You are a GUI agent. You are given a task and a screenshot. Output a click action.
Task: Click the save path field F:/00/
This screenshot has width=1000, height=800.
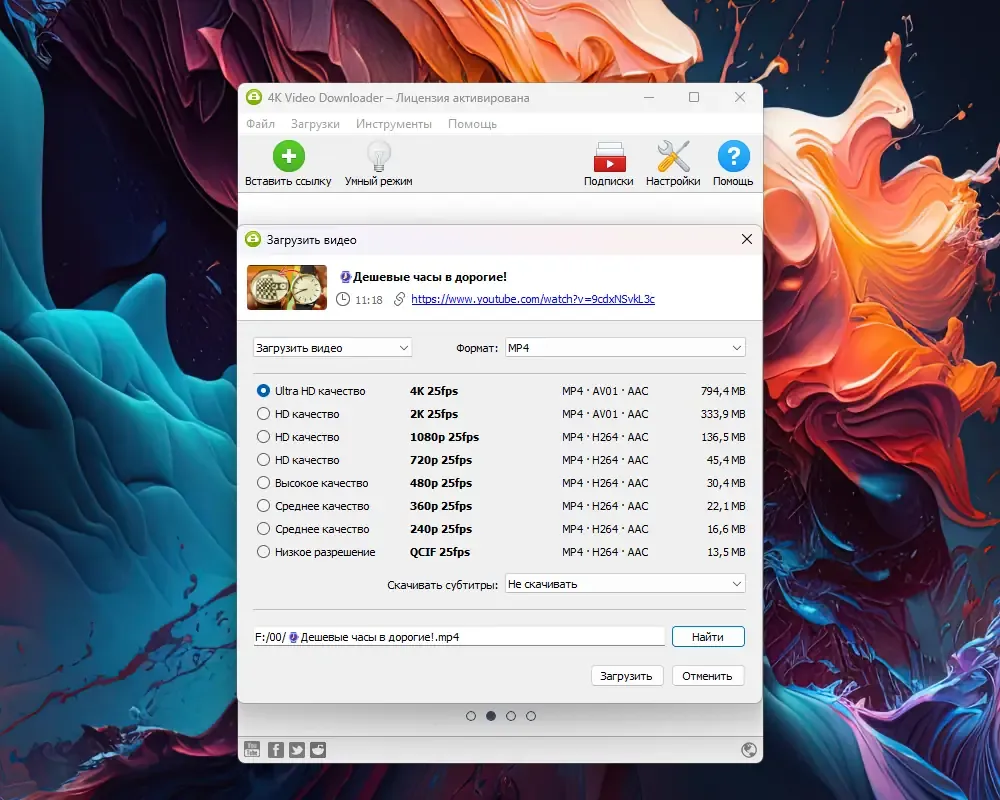point(459,637)
